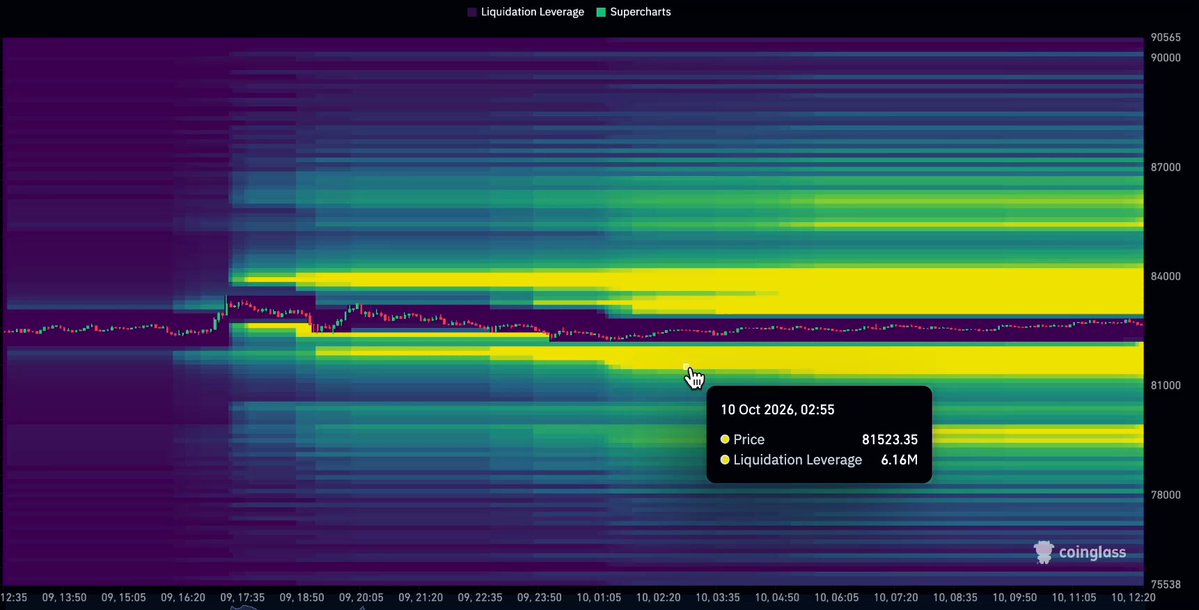
Task: Select the 84000 price level label
Action: (1165, 276)
